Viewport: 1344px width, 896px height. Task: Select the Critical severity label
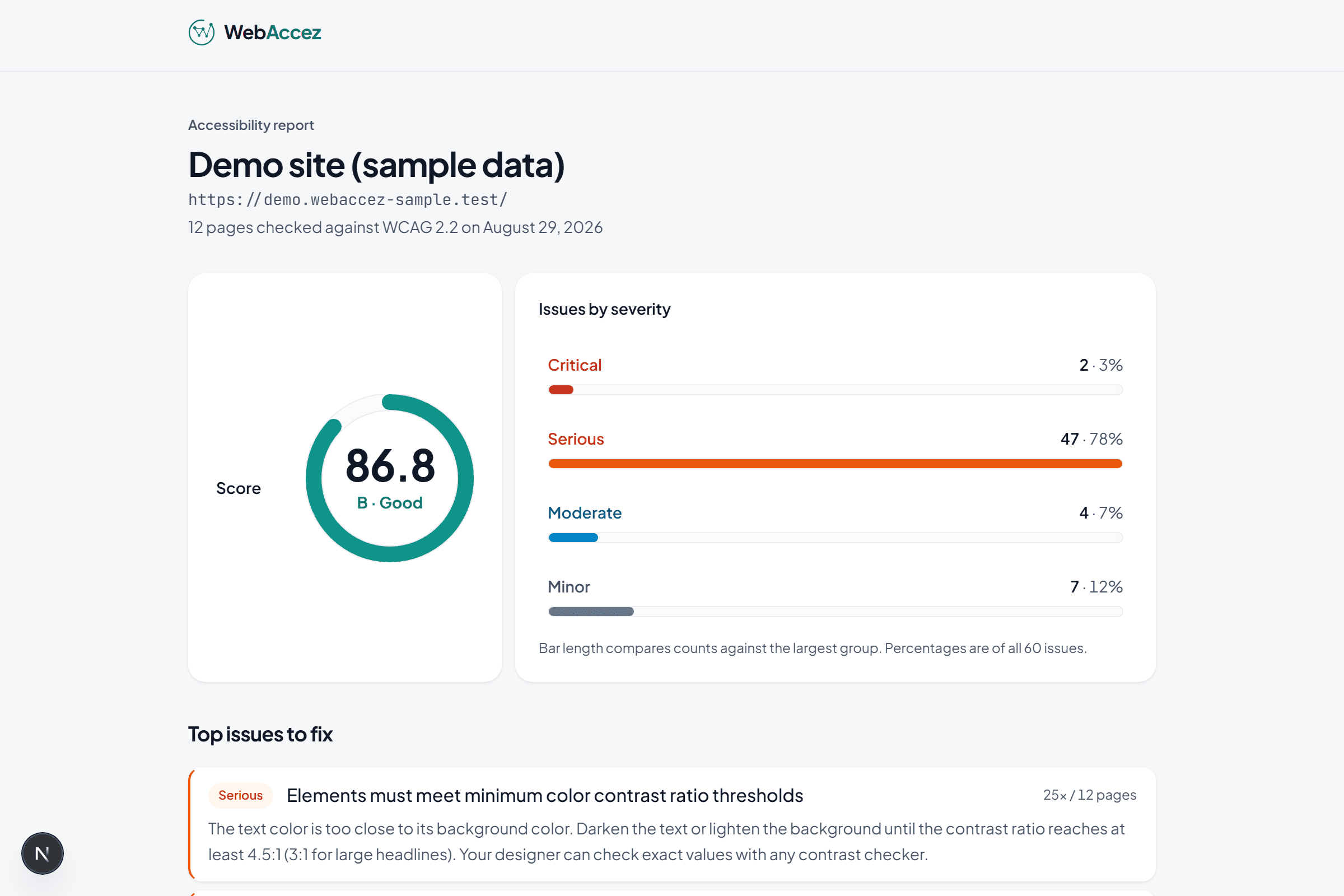click(x=575, y=365)
